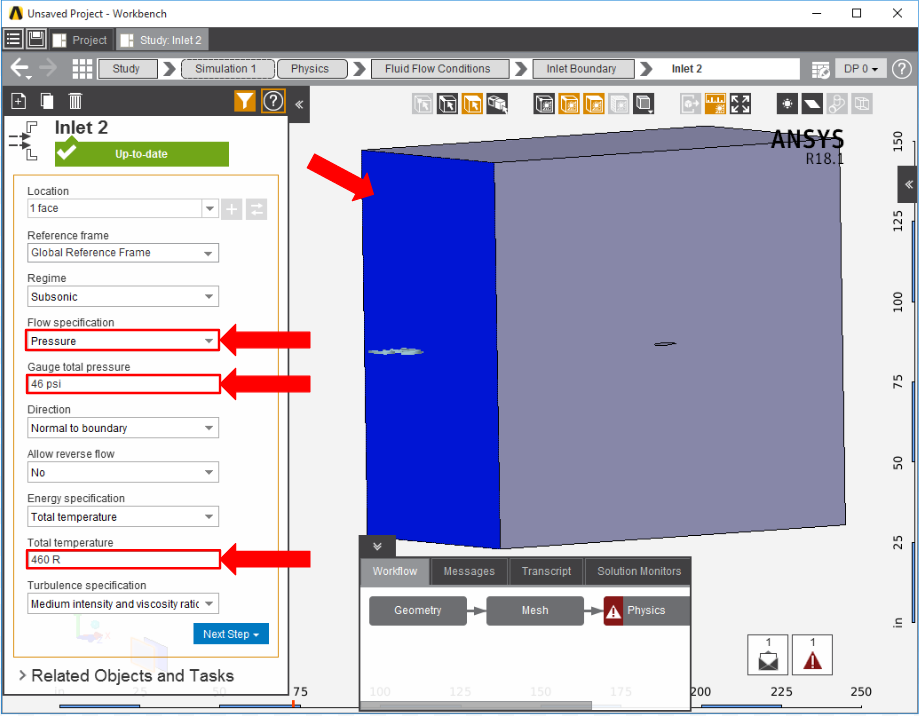Toggle the active face selection mode

(472, 104)
